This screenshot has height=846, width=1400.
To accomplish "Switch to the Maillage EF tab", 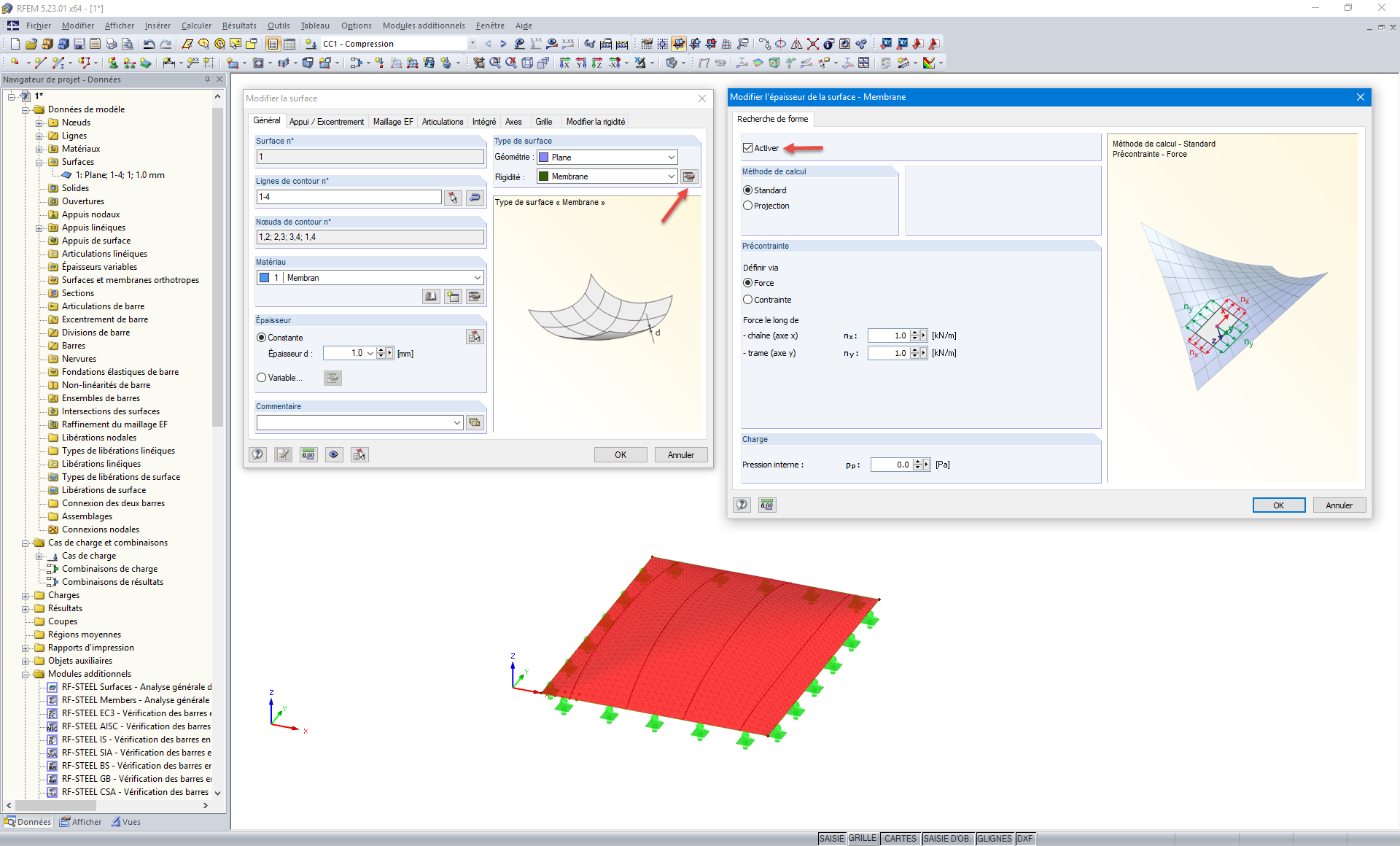I will [x=392, y=122].
